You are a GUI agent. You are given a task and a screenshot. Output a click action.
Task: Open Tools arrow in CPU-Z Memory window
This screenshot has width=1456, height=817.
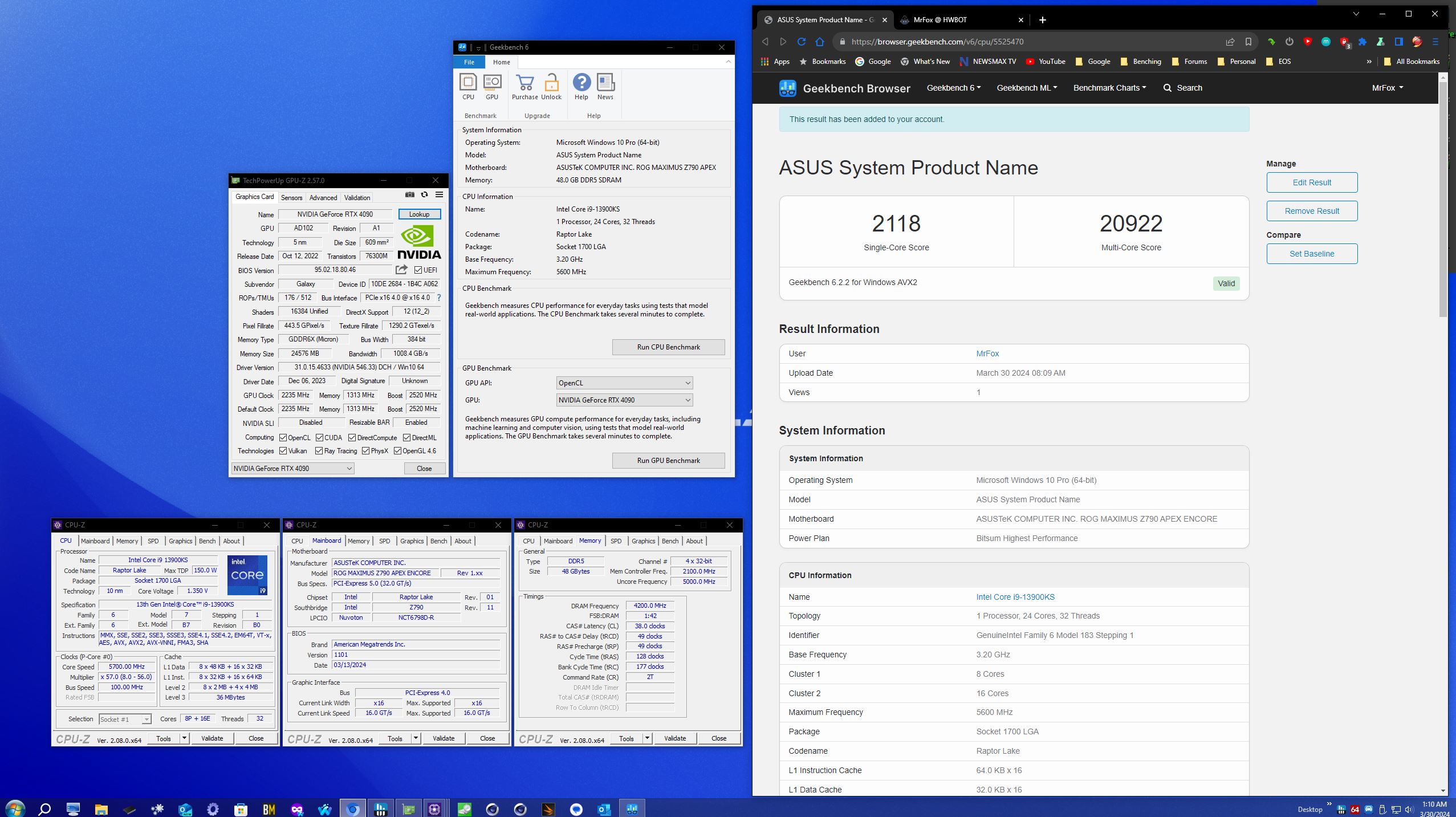(647, 738)
